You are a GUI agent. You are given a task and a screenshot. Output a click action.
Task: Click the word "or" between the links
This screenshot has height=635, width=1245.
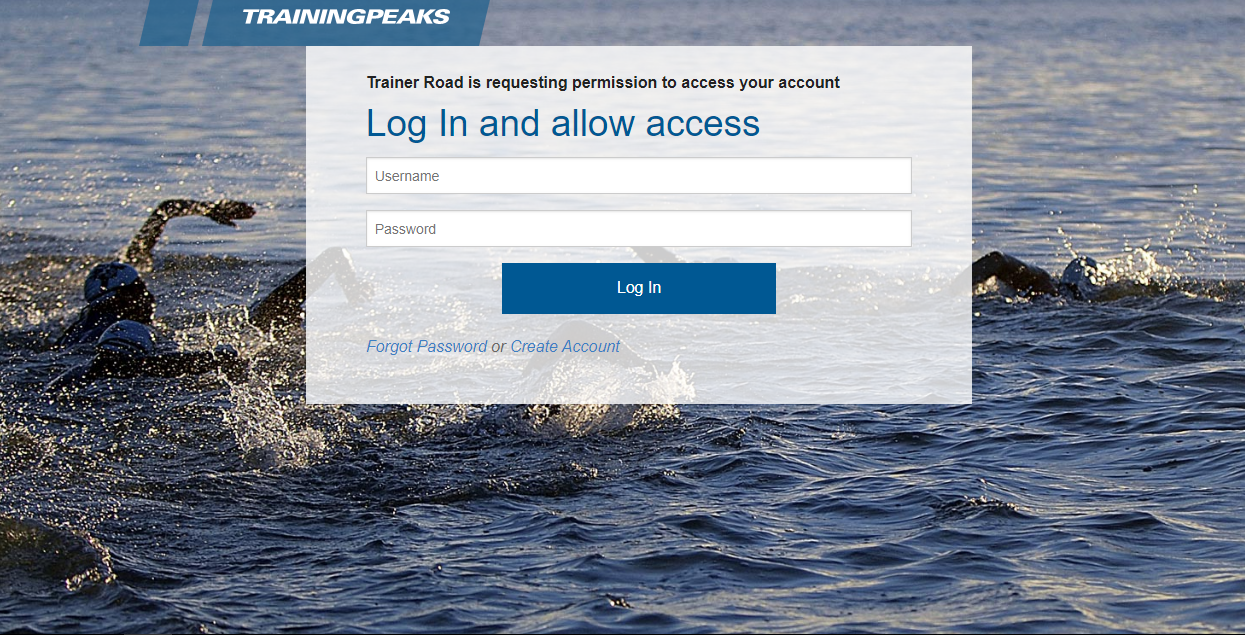click(x=499, y=346)
